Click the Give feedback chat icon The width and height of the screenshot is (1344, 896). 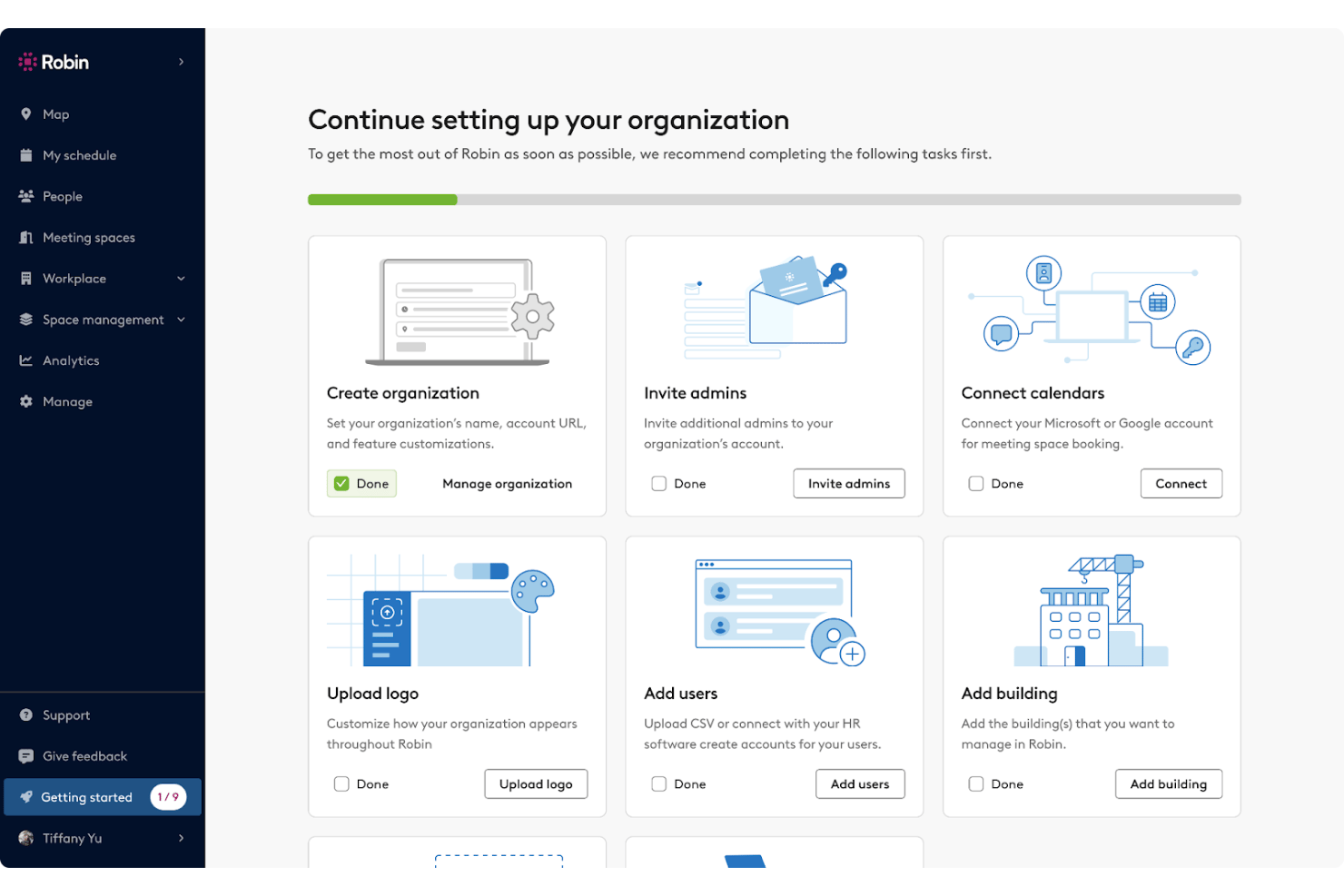26,756
